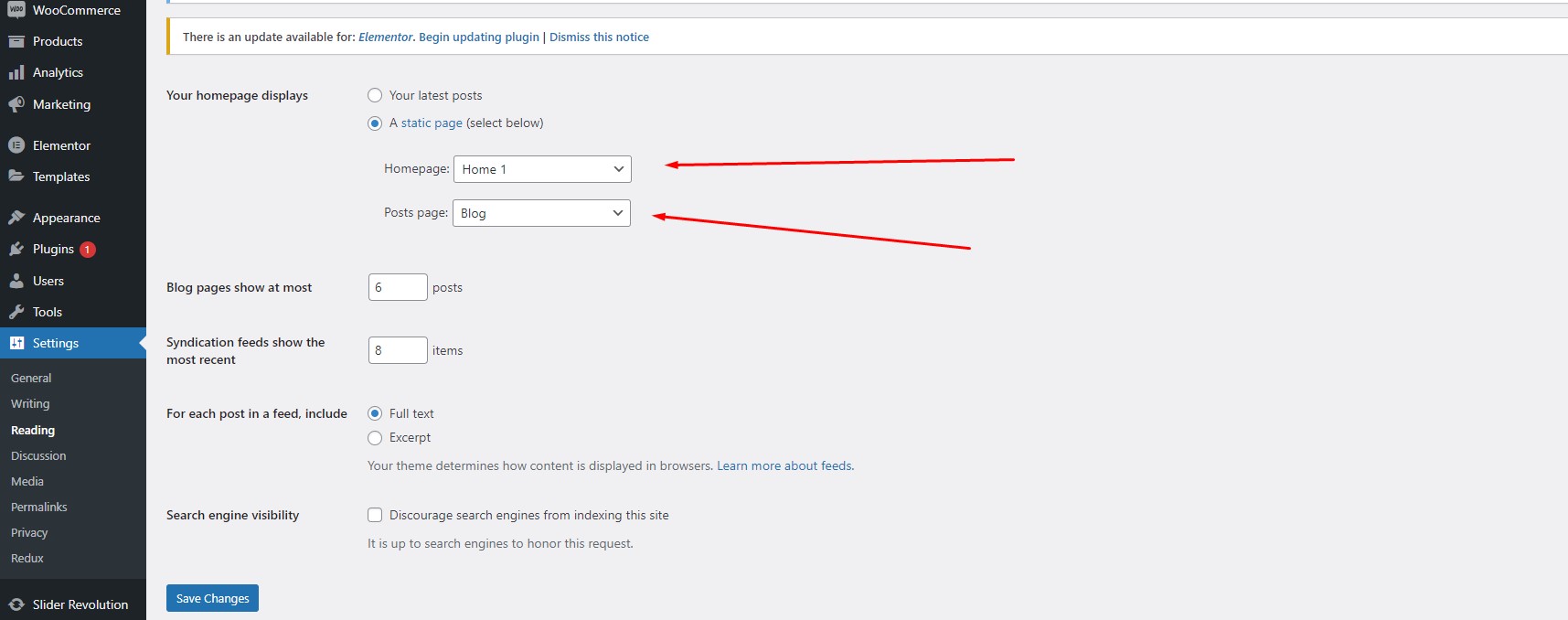Choose the Excerpt feed option
Screen dimensions: 1568x620
(375, 438)
